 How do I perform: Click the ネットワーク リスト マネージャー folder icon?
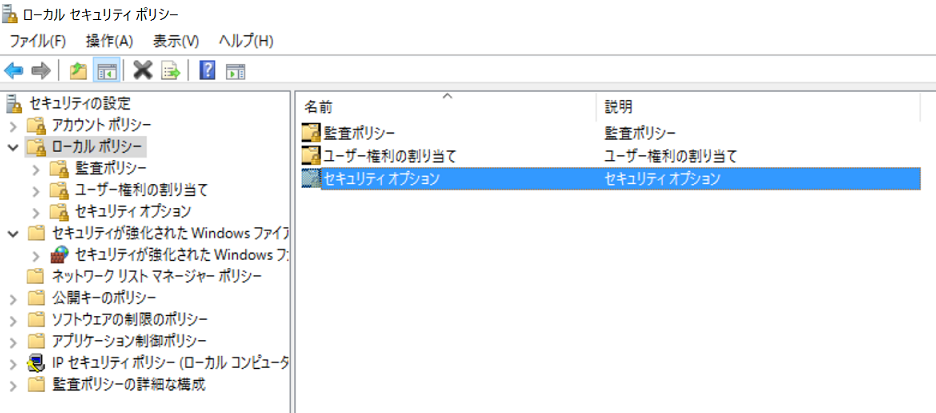[x=37, y=276]
